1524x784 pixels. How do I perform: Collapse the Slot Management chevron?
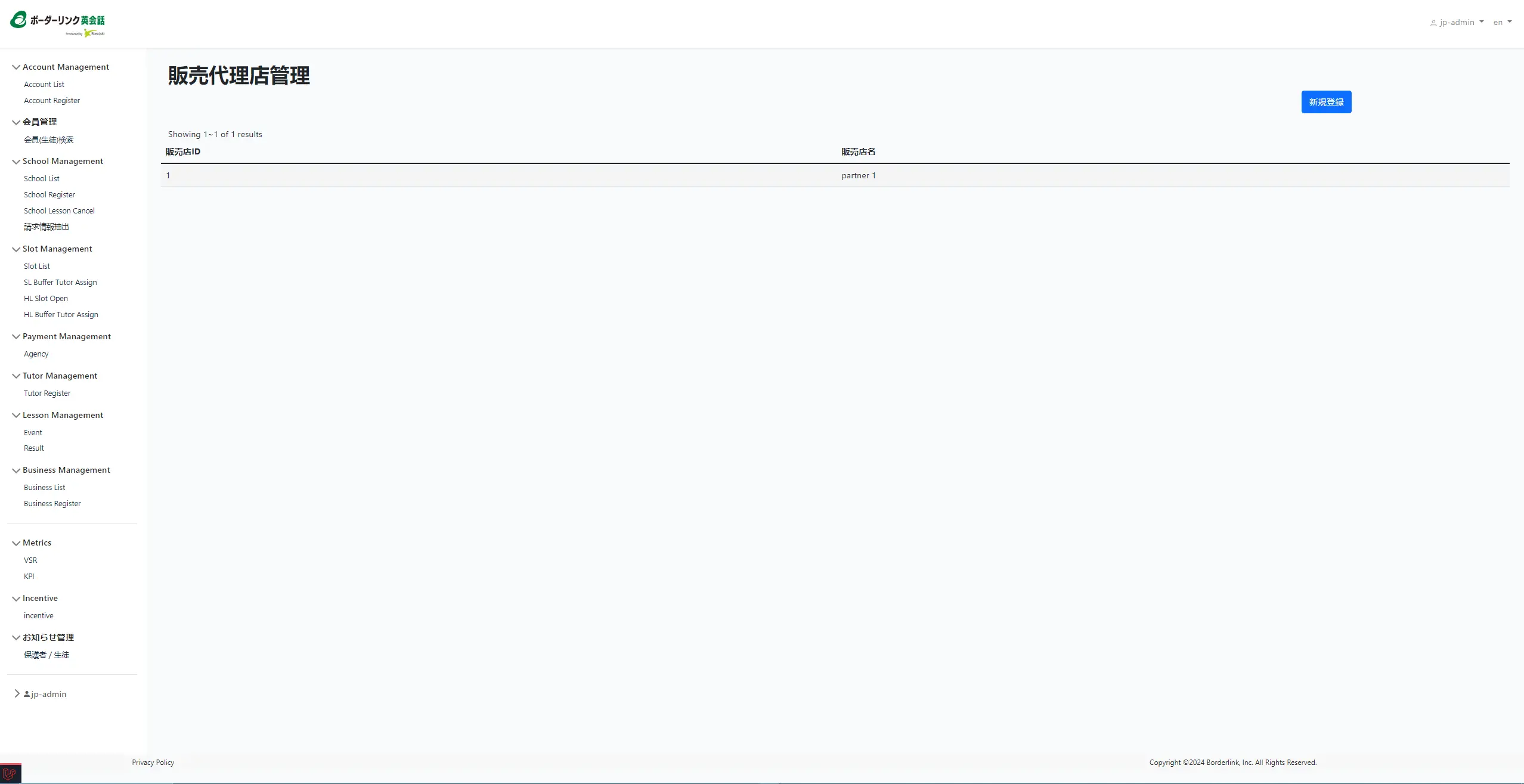tap(16, 249)
